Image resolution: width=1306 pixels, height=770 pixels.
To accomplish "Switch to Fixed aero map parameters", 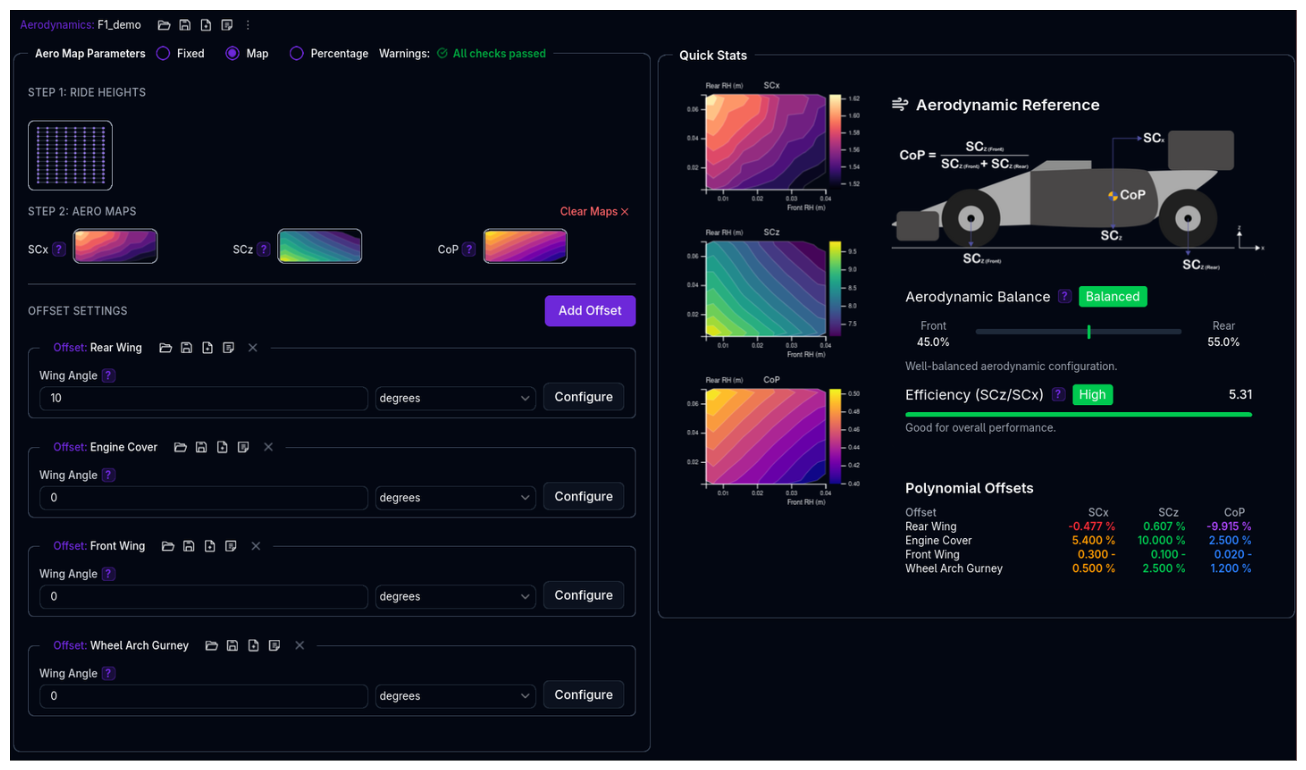I will coord(164,53).
